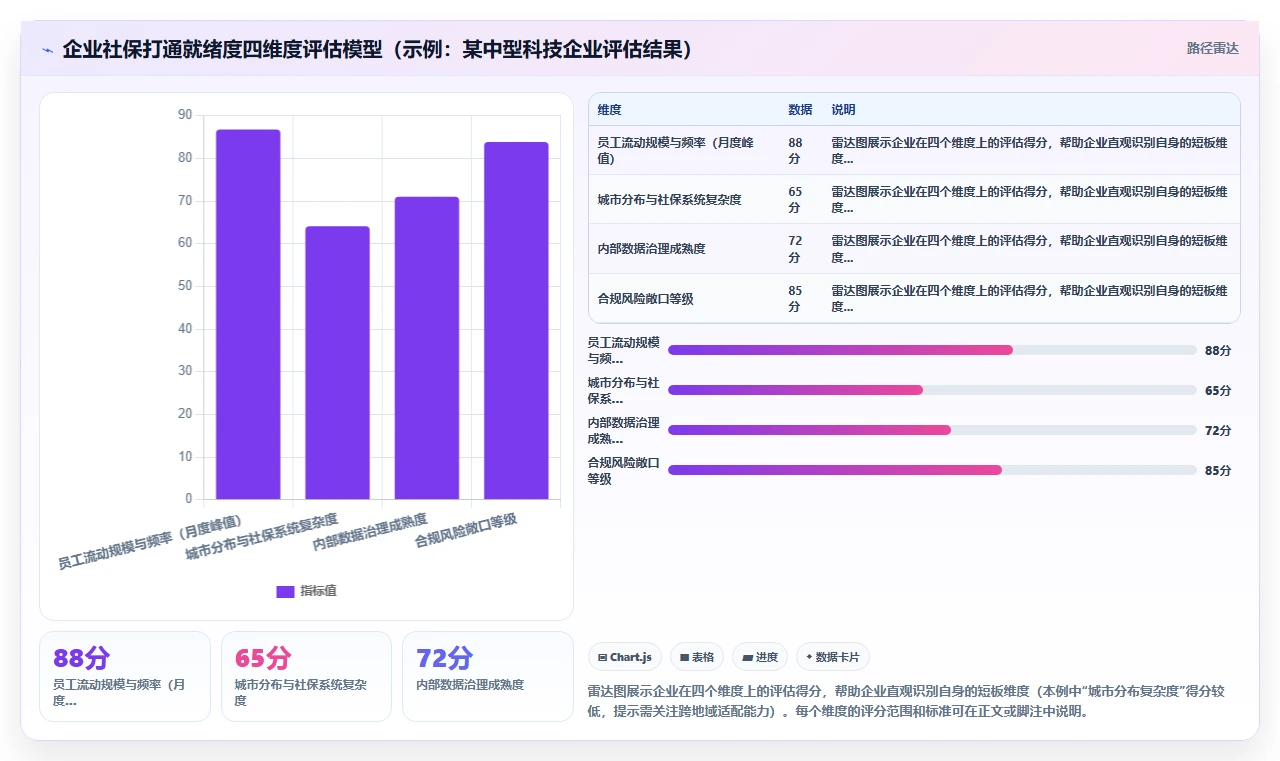Click the 88分 progress bar for 员工流动规模
1280x761 pixels.
click(932, 350)
